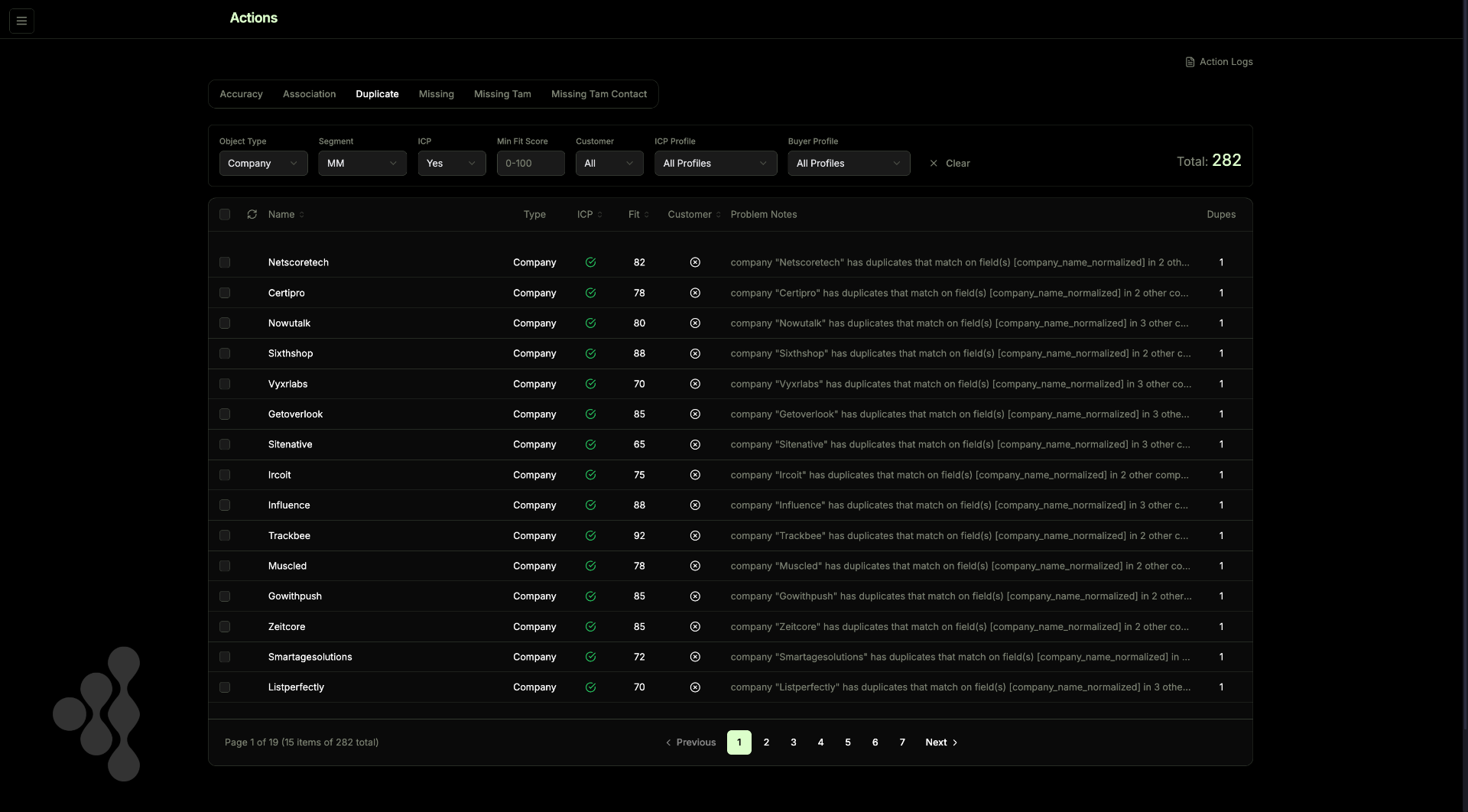This screenshot has height=812, width=1468.
Task: Sort by Fit column arrows
Action: coord(647,215)
